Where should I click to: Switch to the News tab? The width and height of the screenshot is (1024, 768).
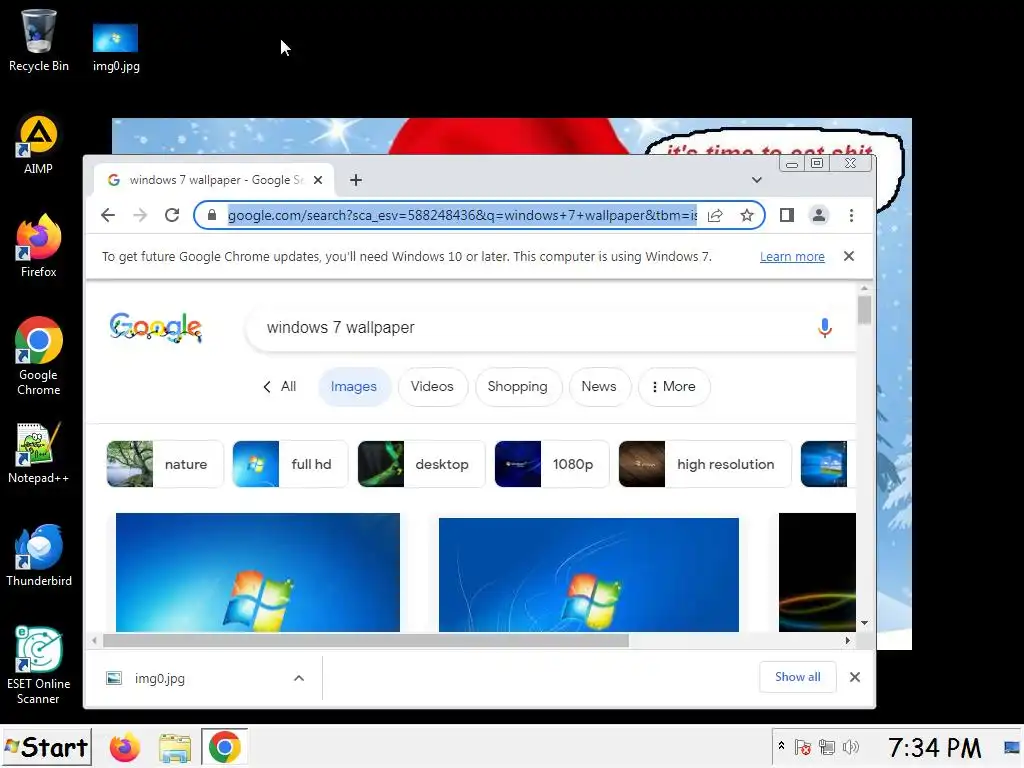pos(599,387)
